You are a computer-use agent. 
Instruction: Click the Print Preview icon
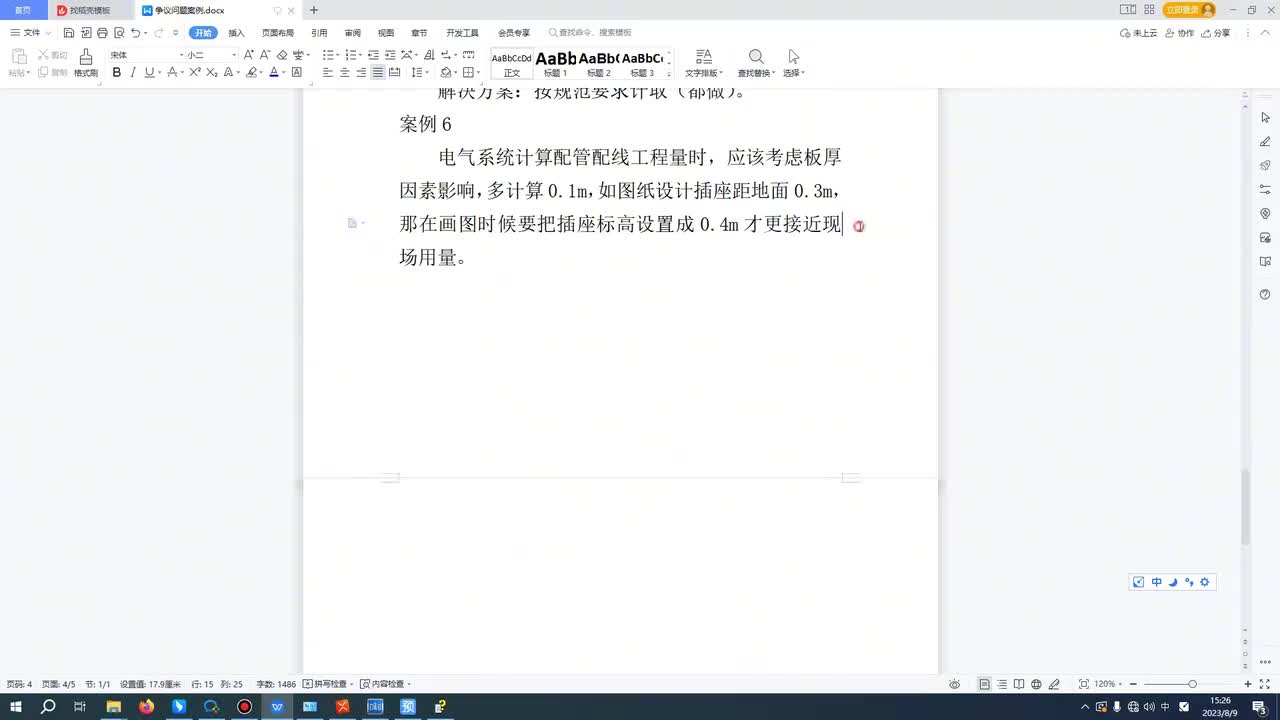tap(118, 33)
